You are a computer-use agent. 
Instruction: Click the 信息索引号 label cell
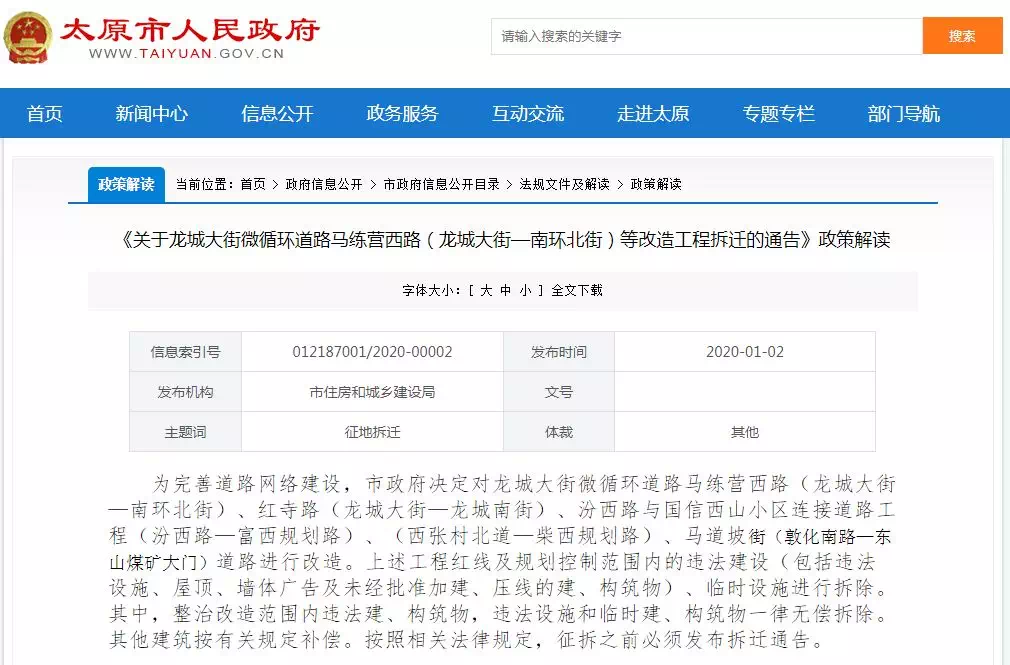click(x=186, y=352)
